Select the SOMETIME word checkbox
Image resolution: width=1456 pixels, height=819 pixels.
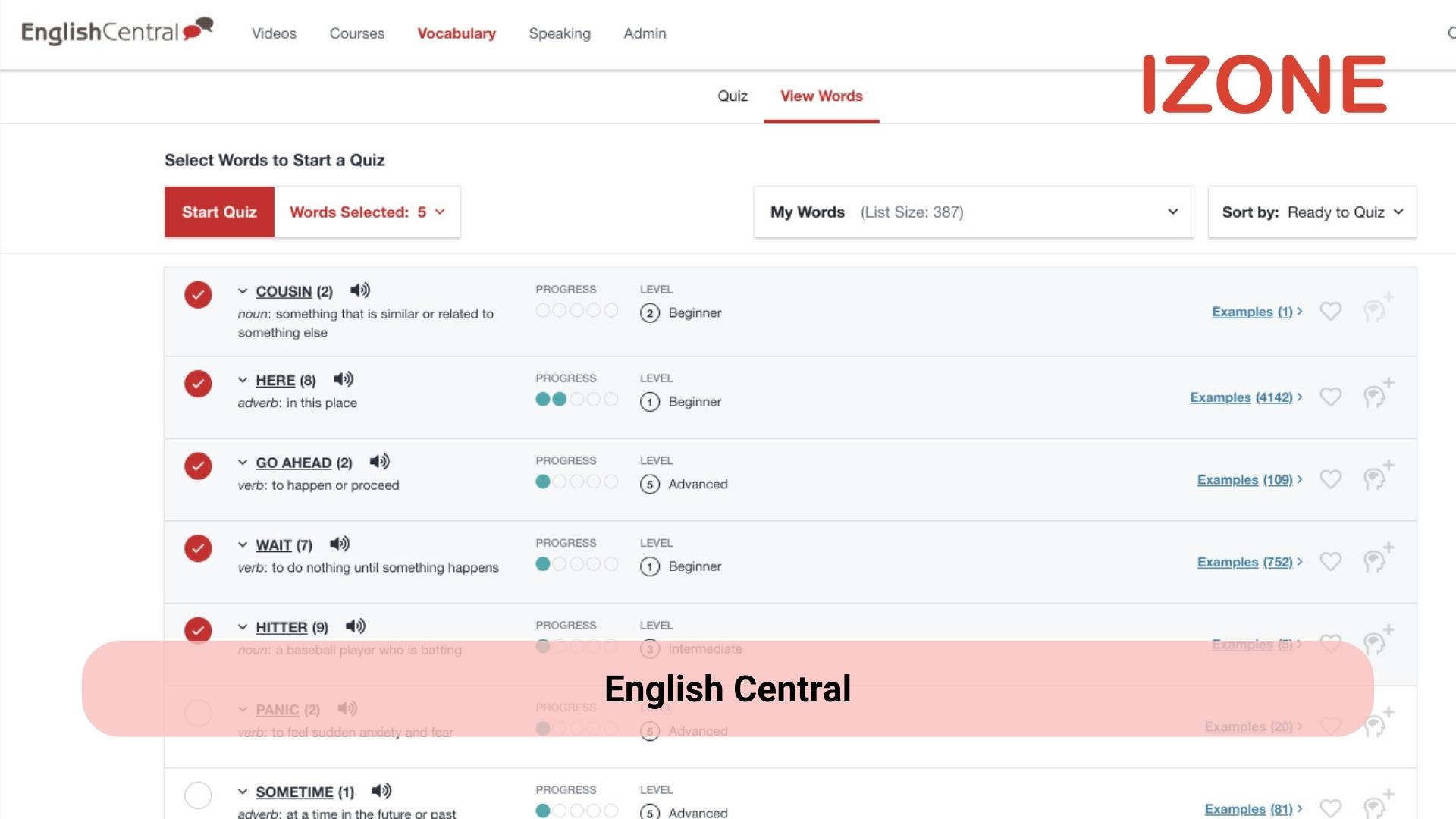[198, 795]
